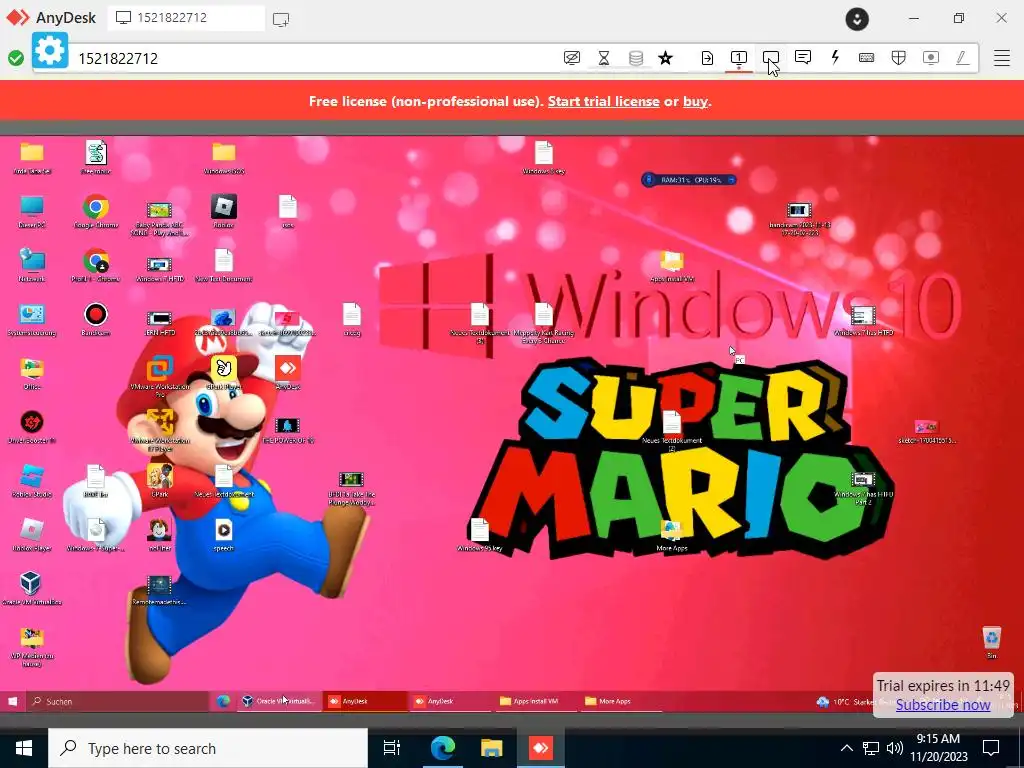The width and height of the screenshot is (1024, 768).
Task: Open file transfer arrow icon
Action: 707,58
